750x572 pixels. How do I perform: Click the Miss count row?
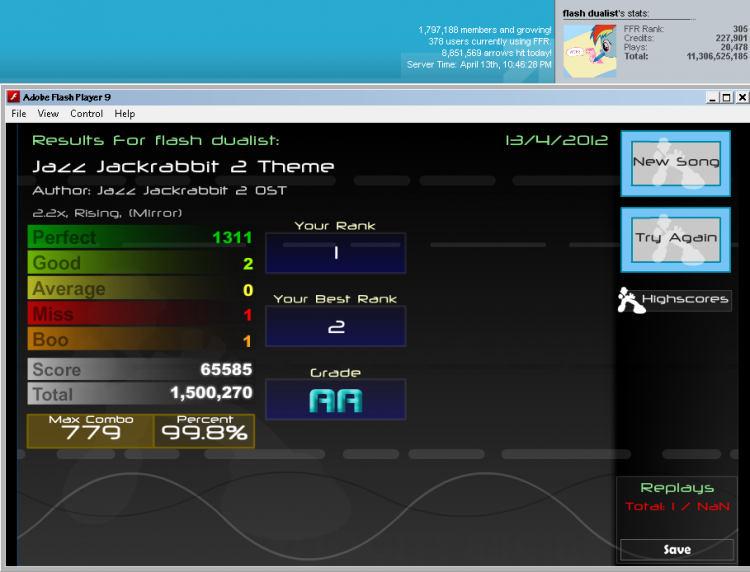tap(141, 314)
